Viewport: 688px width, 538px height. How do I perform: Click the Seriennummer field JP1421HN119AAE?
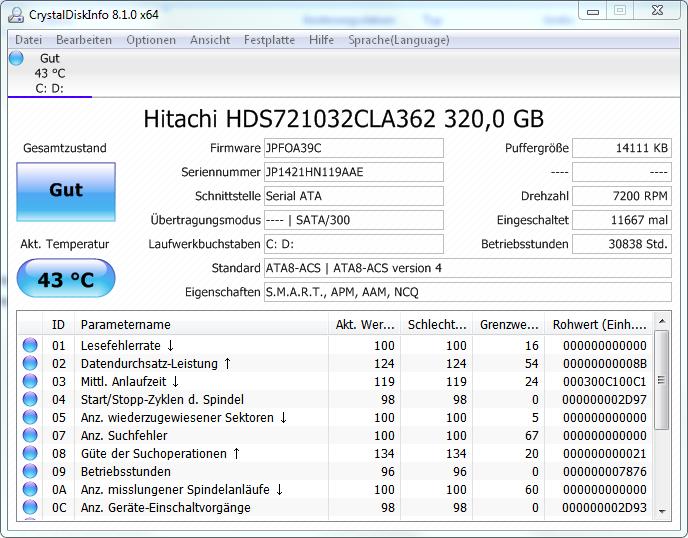click(x=354, y=172)
